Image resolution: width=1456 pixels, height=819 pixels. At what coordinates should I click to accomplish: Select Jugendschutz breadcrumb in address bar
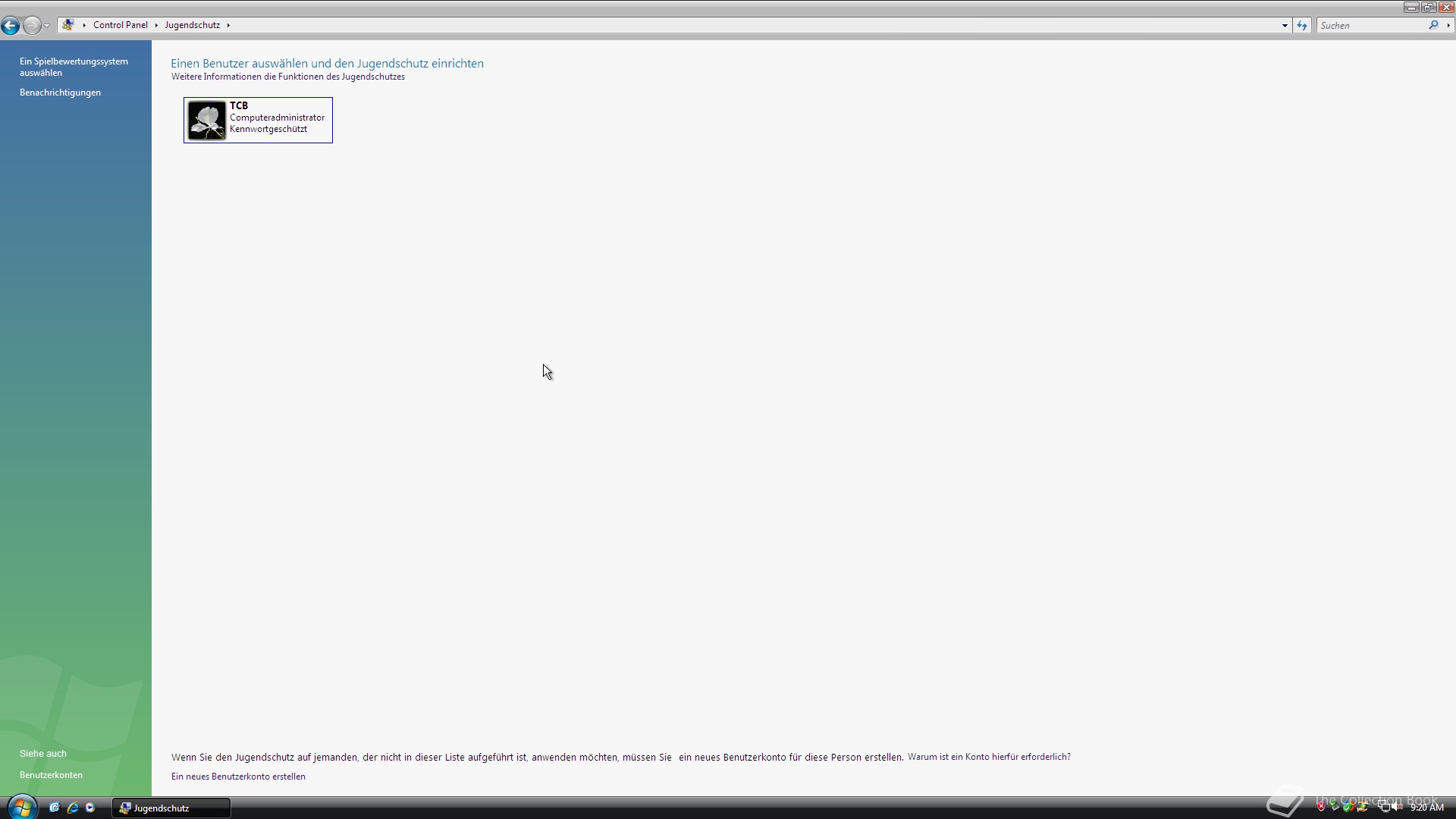[193, 25]
